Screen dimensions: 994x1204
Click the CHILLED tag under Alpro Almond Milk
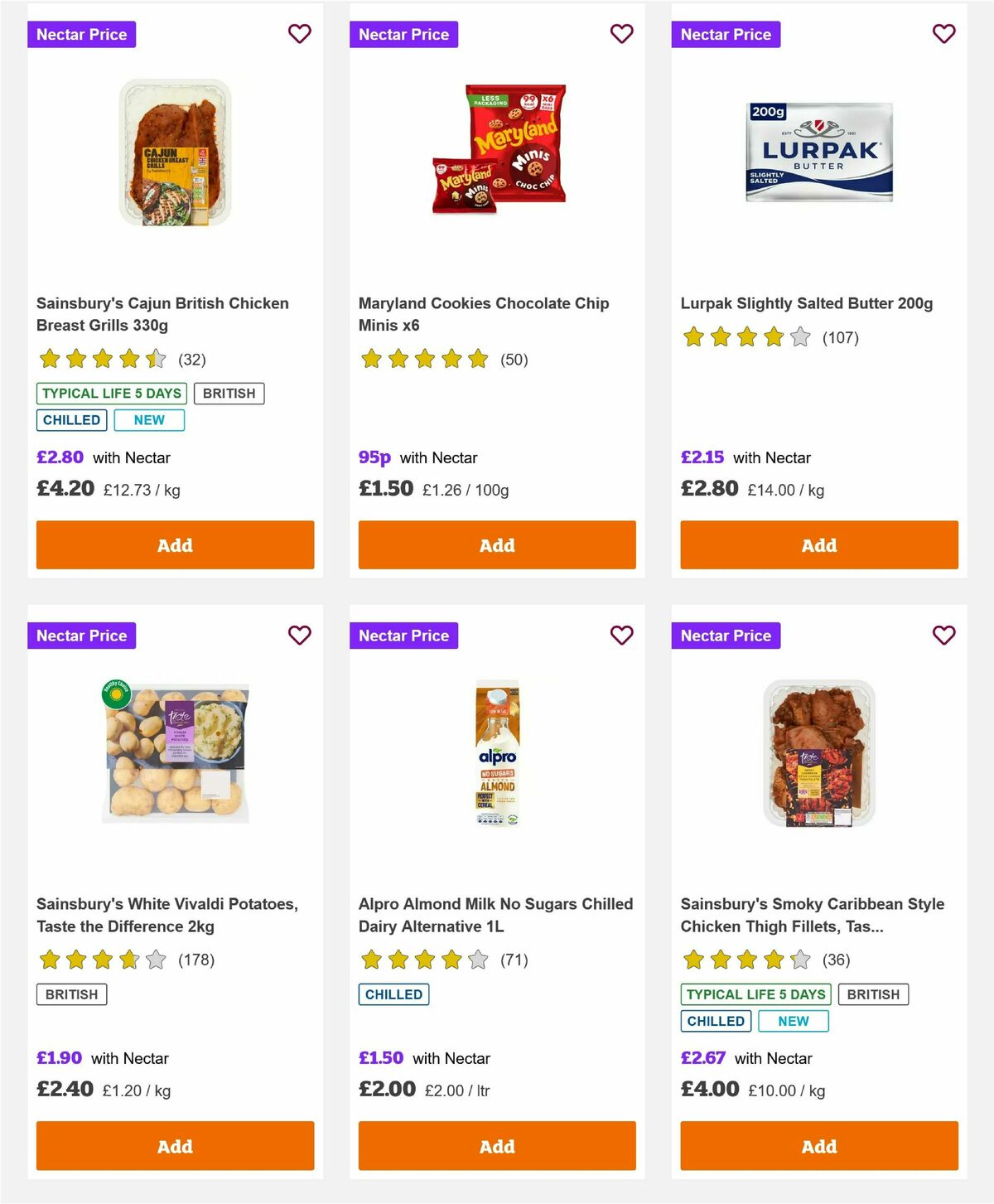pos(393,994)
